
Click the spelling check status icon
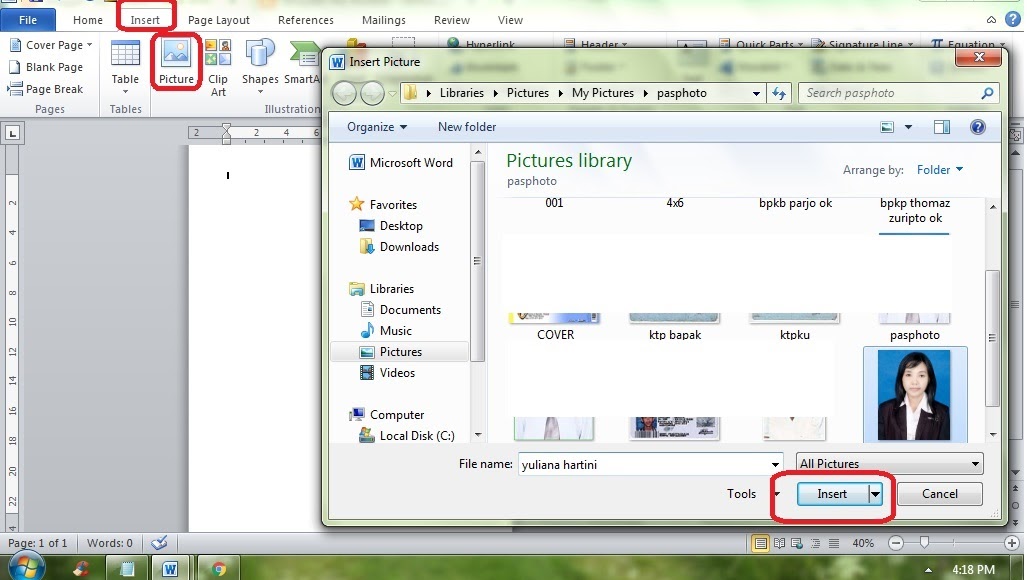coord(159,543)
